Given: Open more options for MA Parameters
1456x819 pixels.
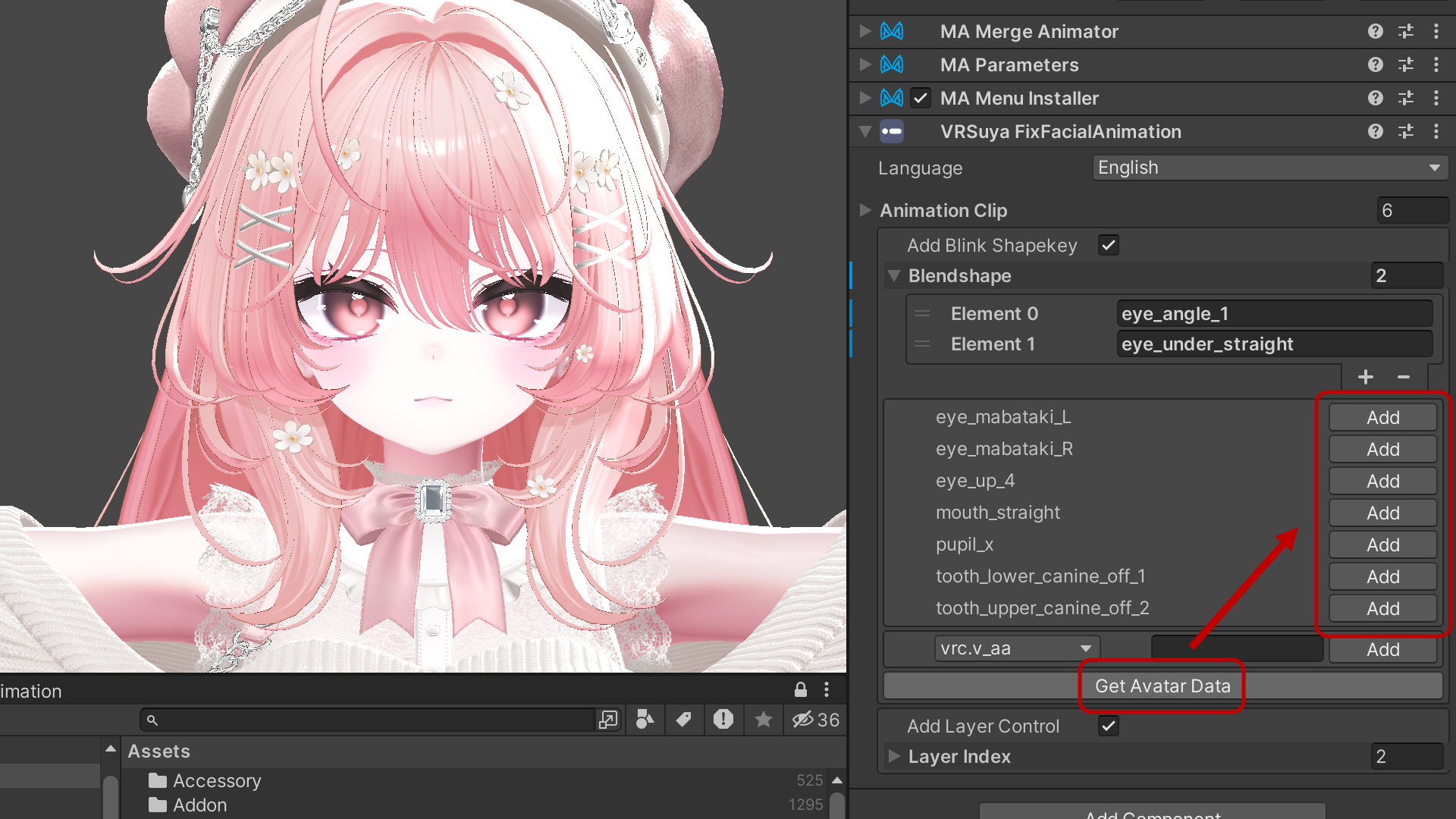Looking at the screenshot, I should (x=1436, y=64).
